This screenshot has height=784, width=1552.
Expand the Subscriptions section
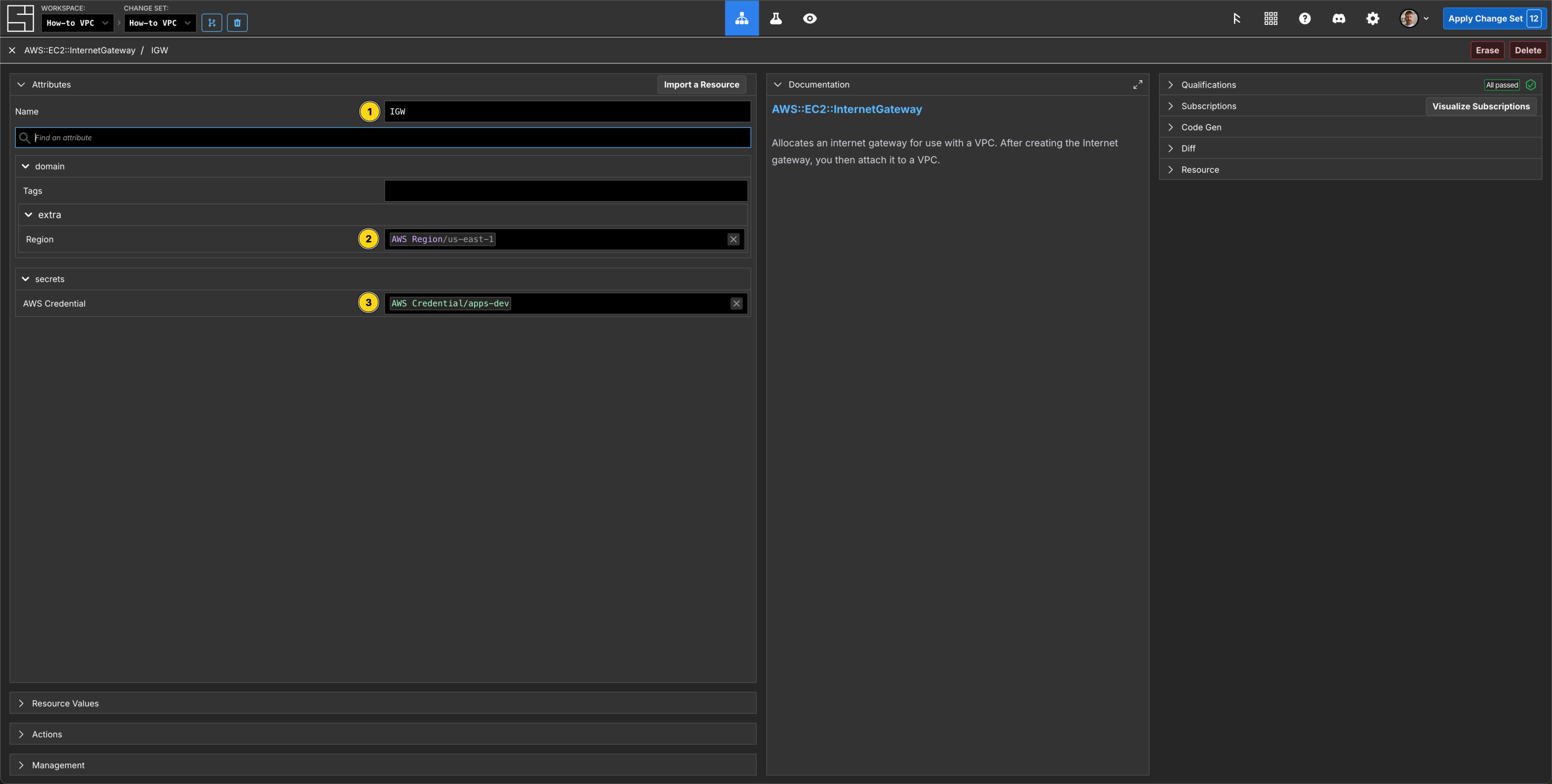pyautogui.click(x=1171, y=106)
